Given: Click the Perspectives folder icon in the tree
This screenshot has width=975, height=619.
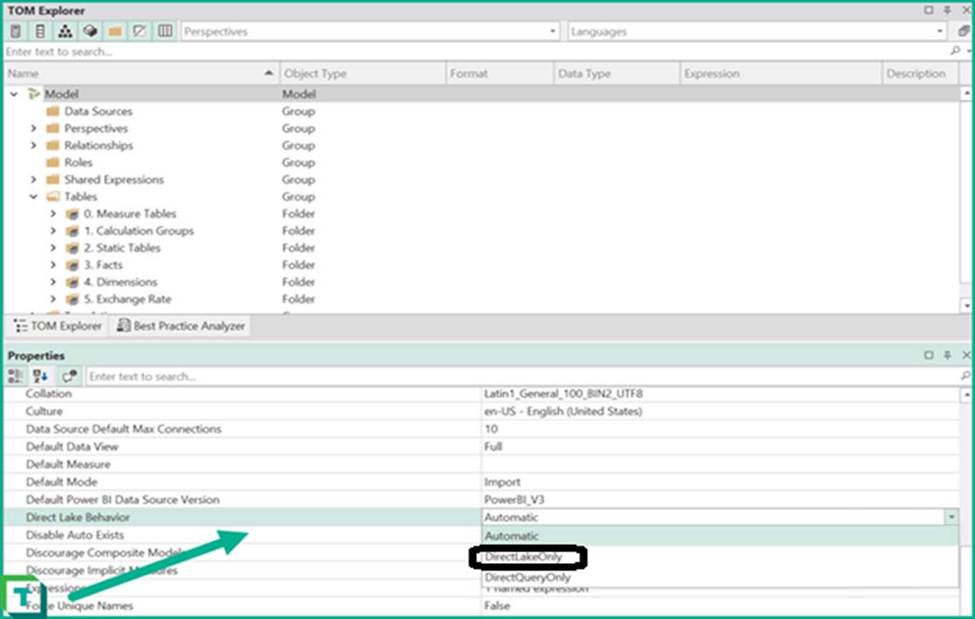Looking at the screenshot, I should coord(53,128).
